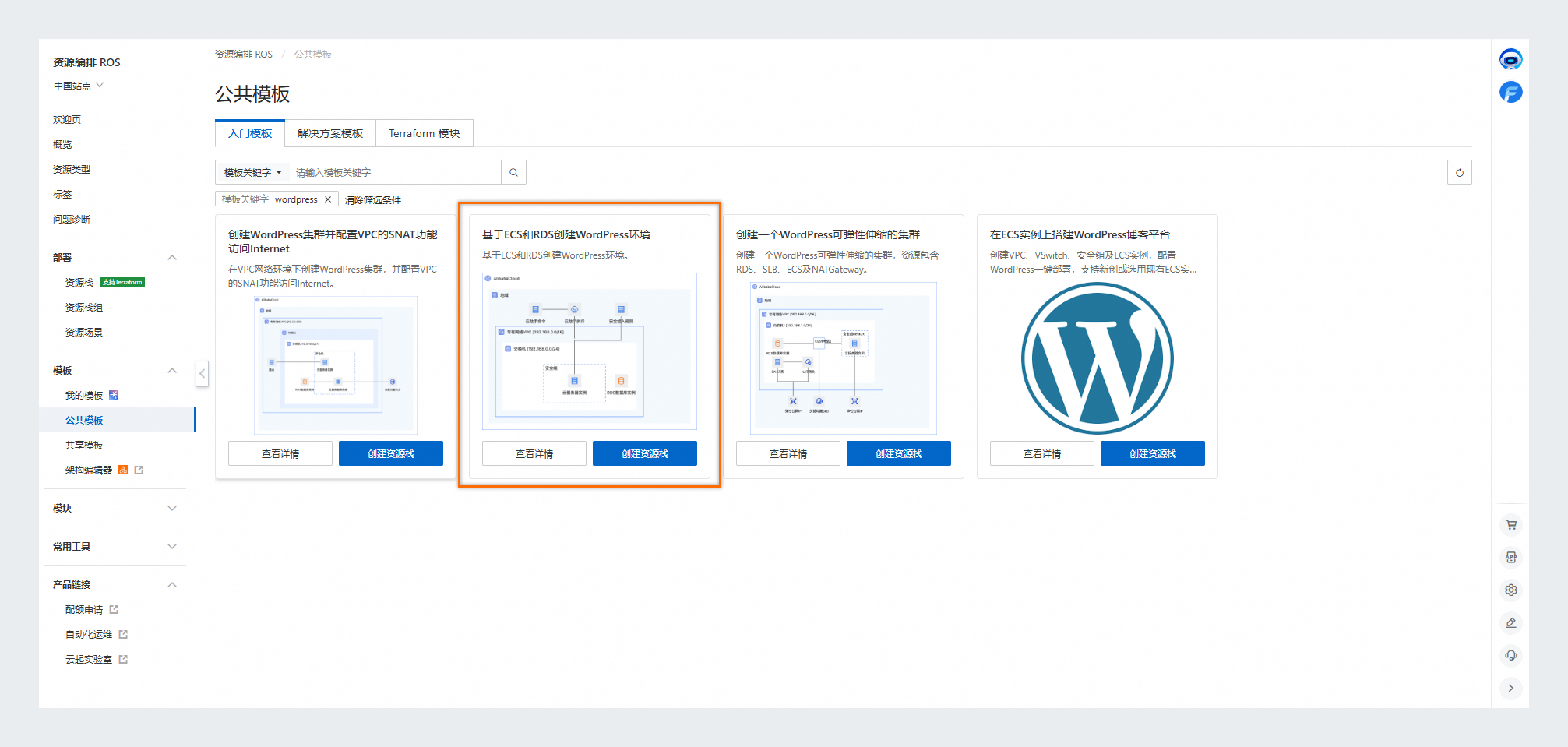This screenshot has width=1568, height=747.
Task: Click the orange badge beside 架构编辑器
Action: (123, 470)
